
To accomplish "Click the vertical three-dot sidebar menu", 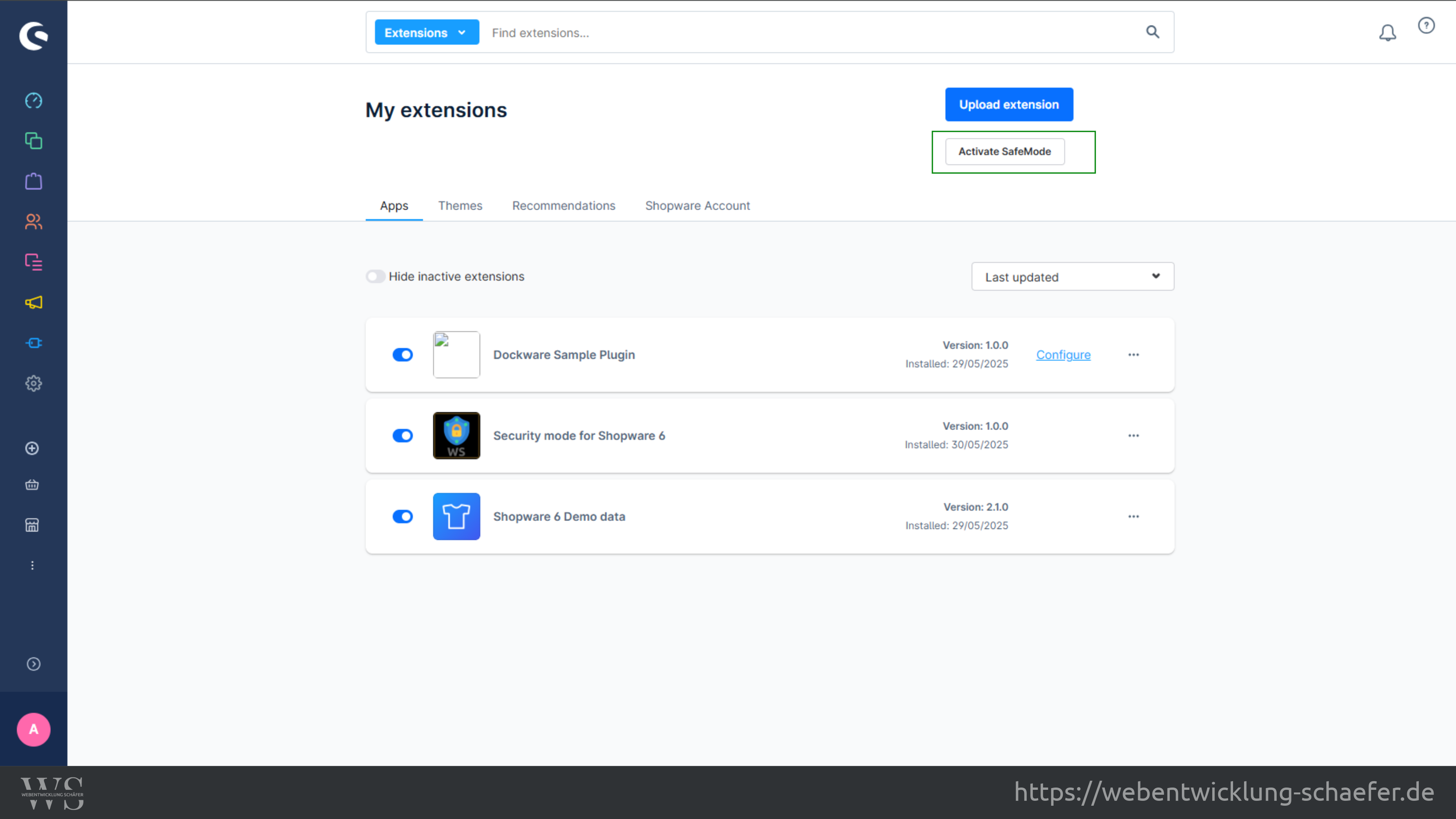I will click(x=32, y=565).
